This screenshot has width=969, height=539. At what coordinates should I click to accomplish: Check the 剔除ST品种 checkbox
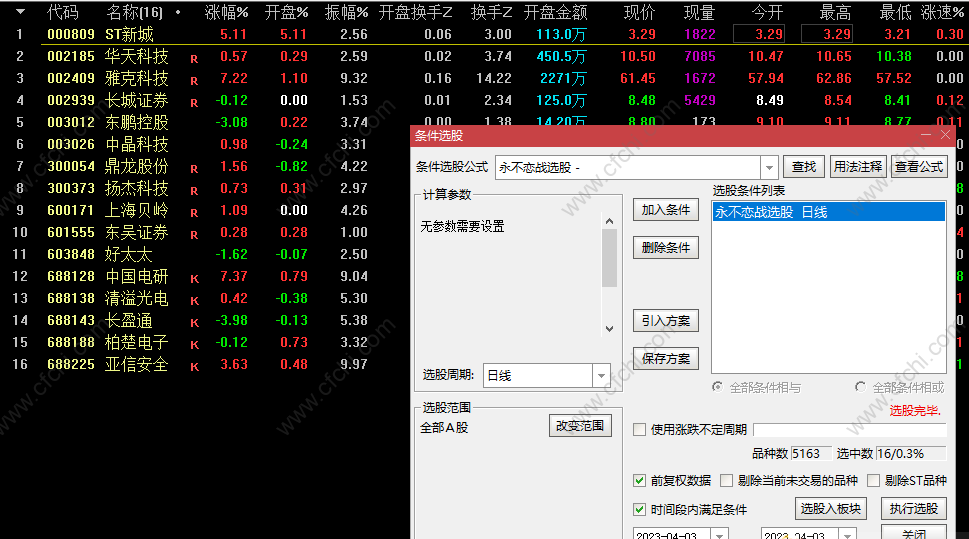coord(874,480)
